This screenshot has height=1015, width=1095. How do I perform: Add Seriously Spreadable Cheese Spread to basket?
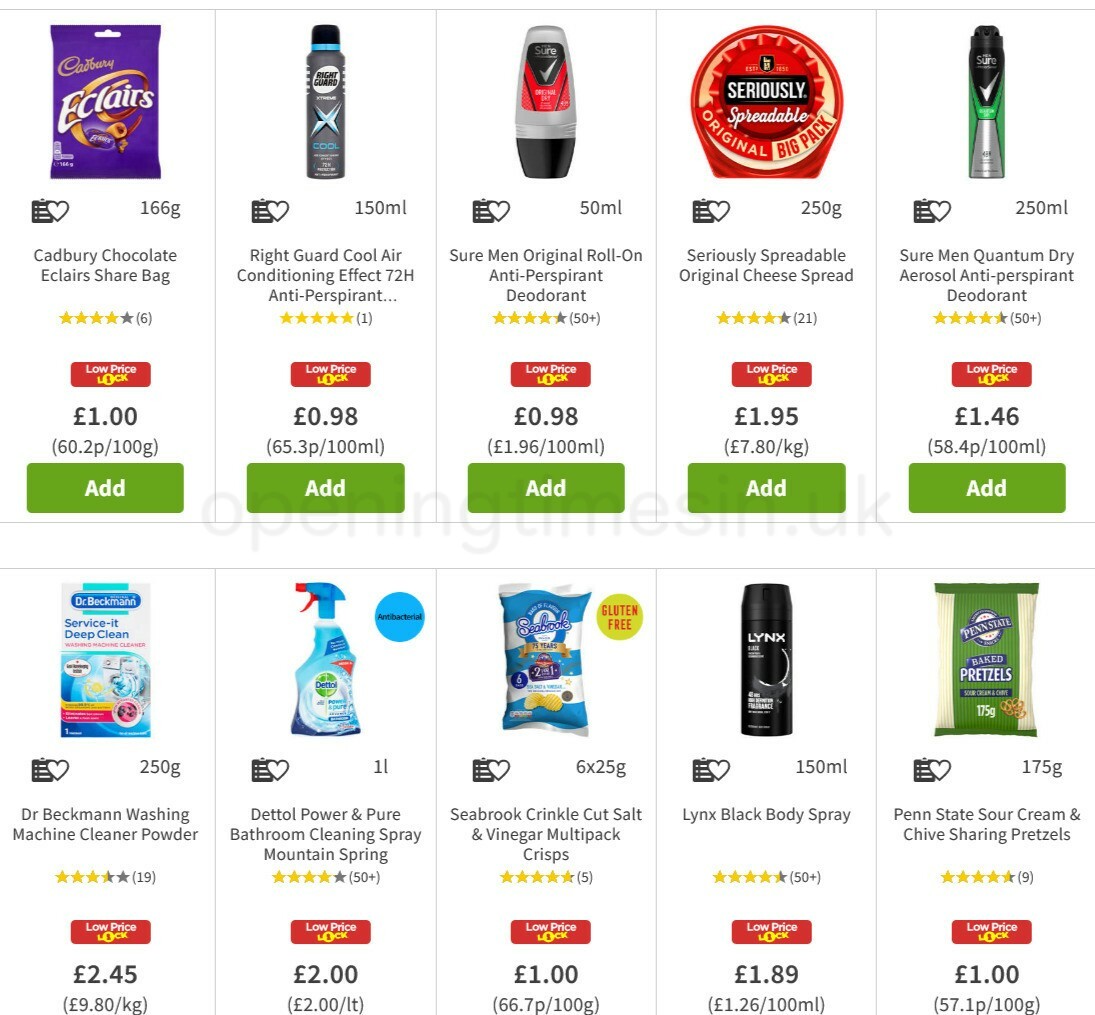coord(766,488)
